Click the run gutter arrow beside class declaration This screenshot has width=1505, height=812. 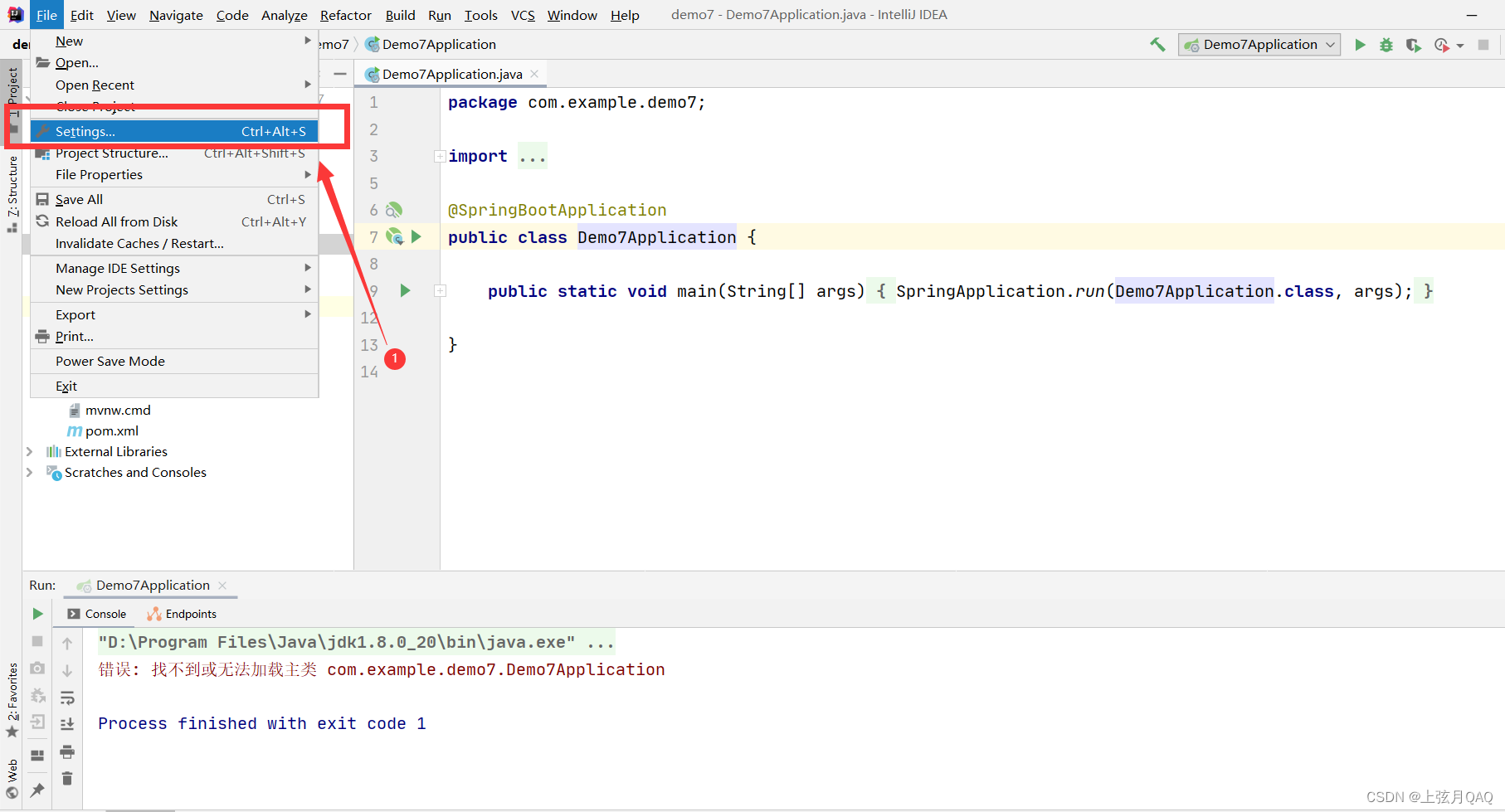[x=416, y=237]
